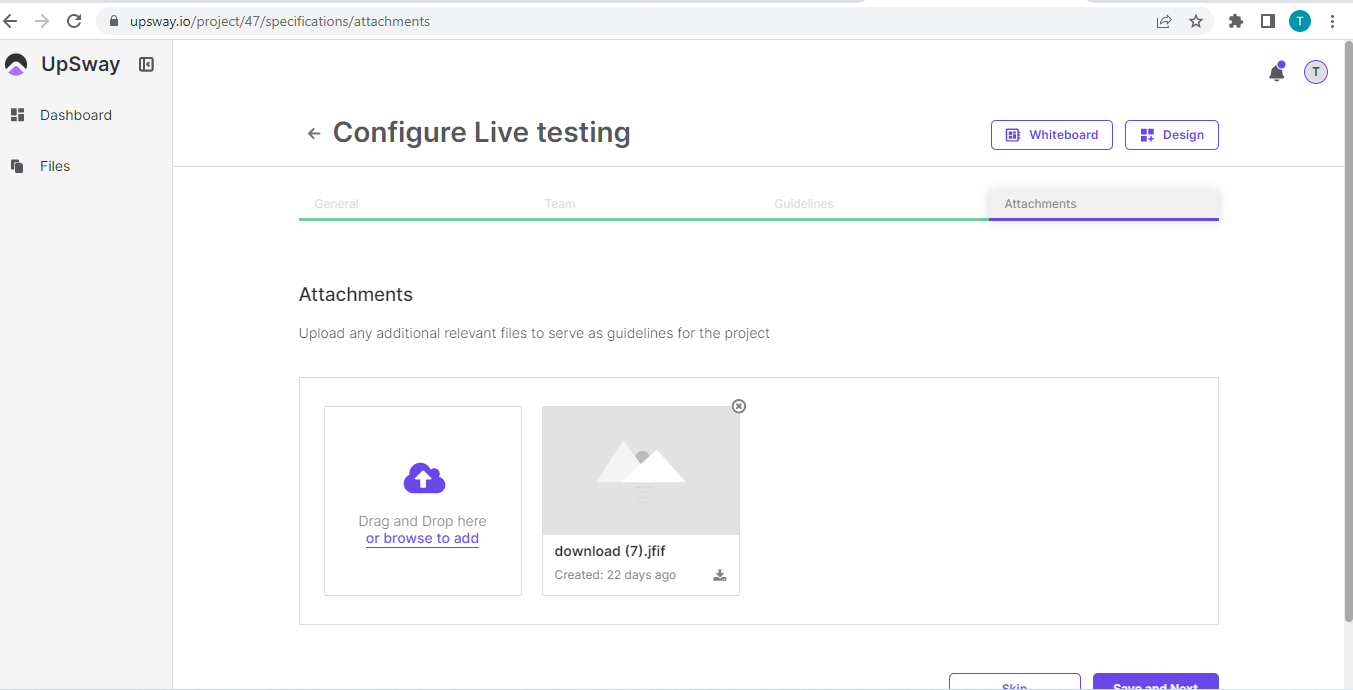
Task: Click the user avatar in the app header
Action: 1315,72
